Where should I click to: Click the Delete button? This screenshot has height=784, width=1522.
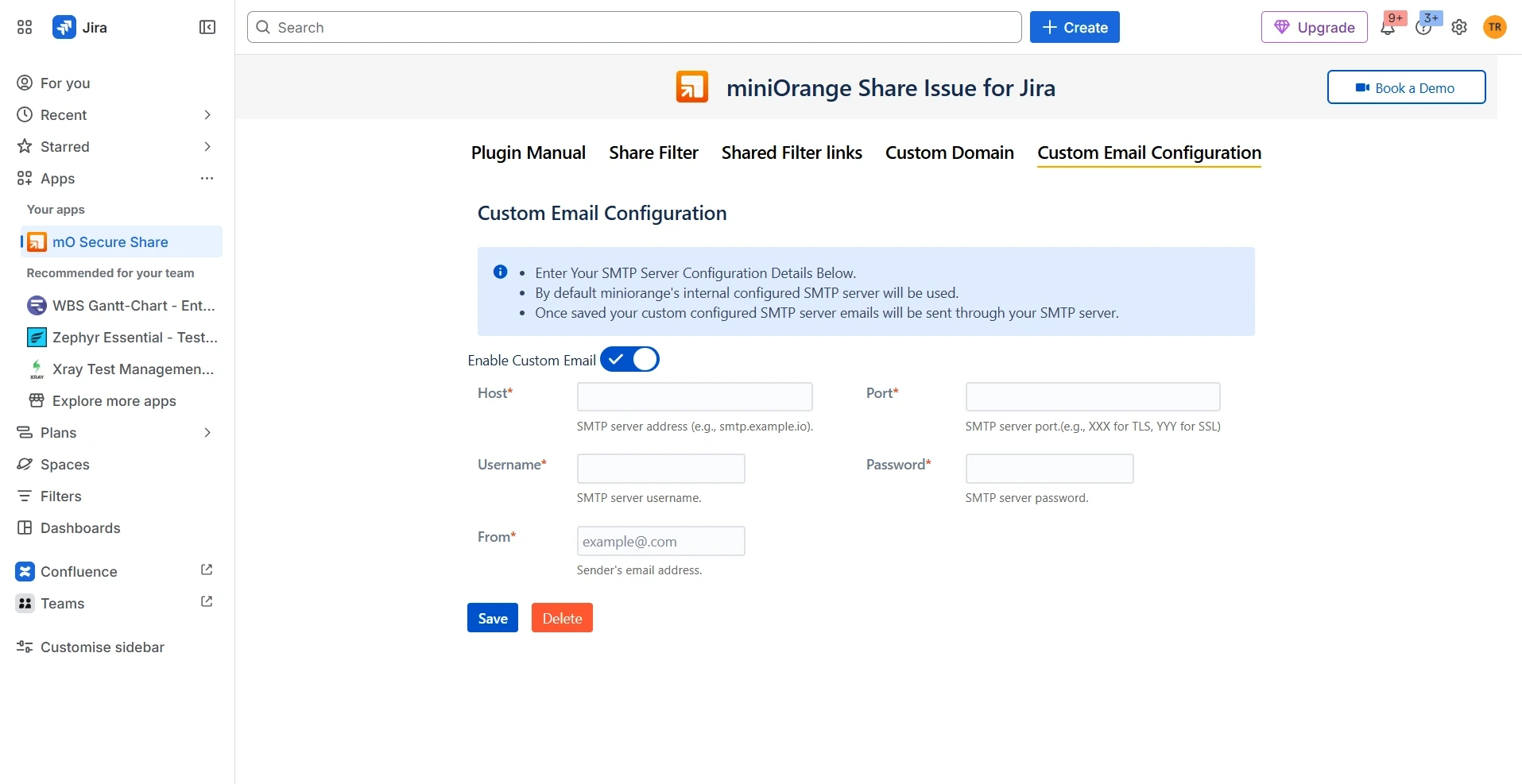point(562,618)
